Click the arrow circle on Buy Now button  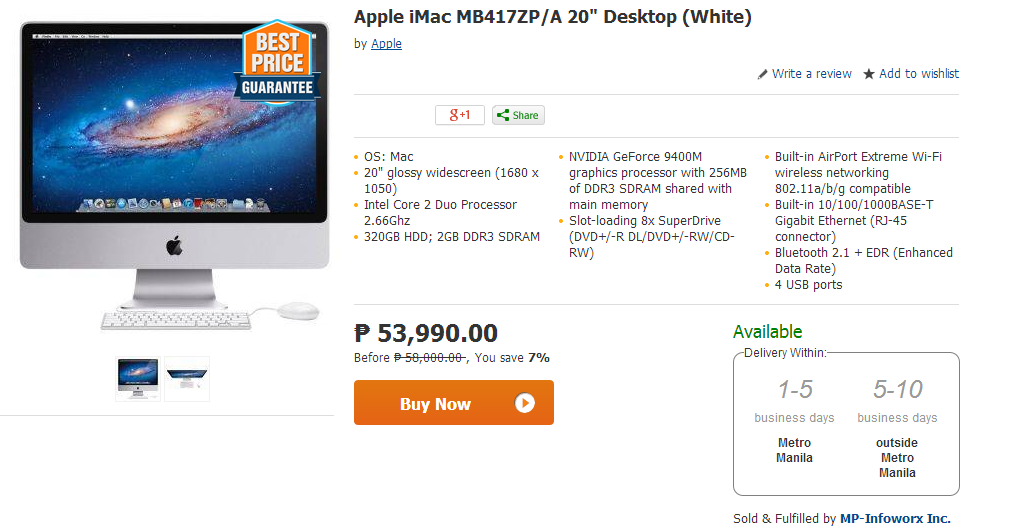click(525, 403)
